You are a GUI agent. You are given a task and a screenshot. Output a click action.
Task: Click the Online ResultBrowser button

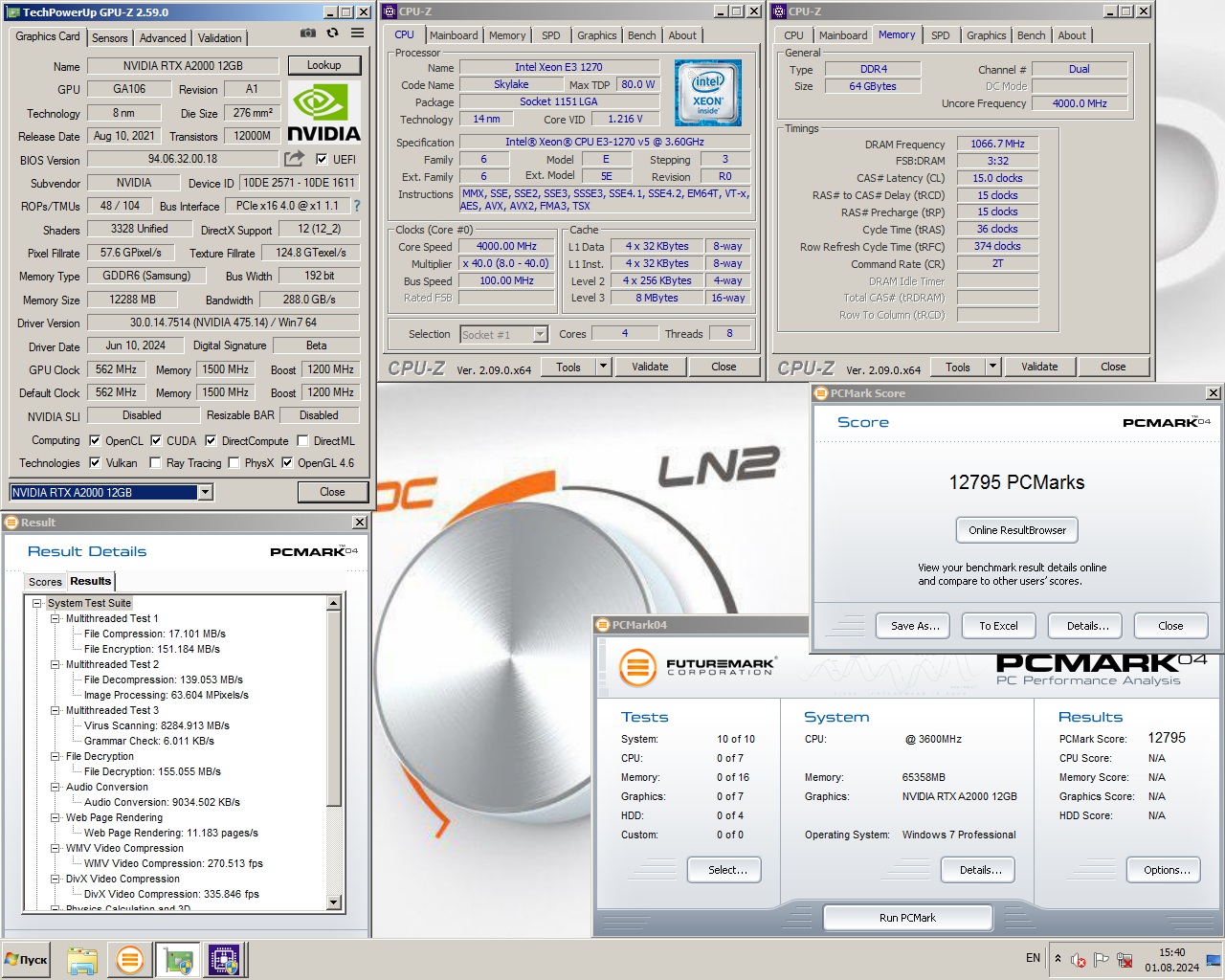pyautogui.click(x=1017, y=530)
